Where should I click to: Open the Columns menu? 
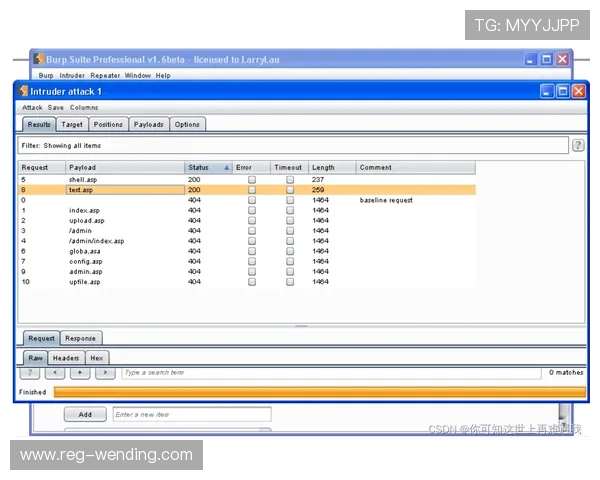(84, 107)
